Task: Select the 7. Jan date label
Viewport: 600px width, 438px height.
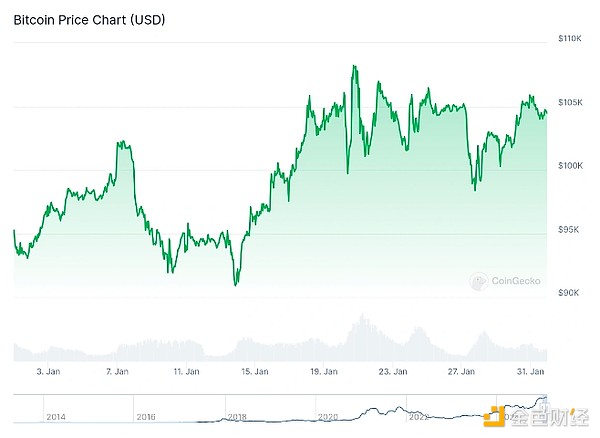Action: [x=117, y=371]
